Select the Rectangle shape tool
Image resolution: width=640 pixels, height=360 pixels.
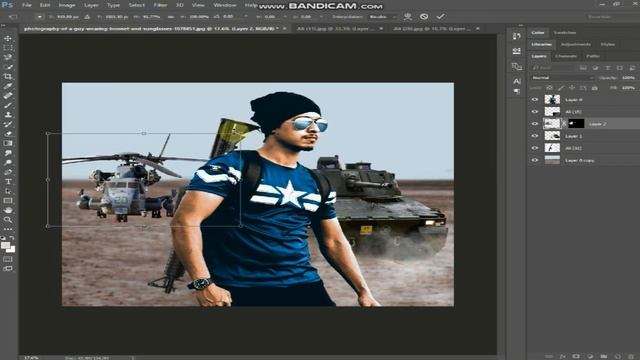(x=8, y=201)
